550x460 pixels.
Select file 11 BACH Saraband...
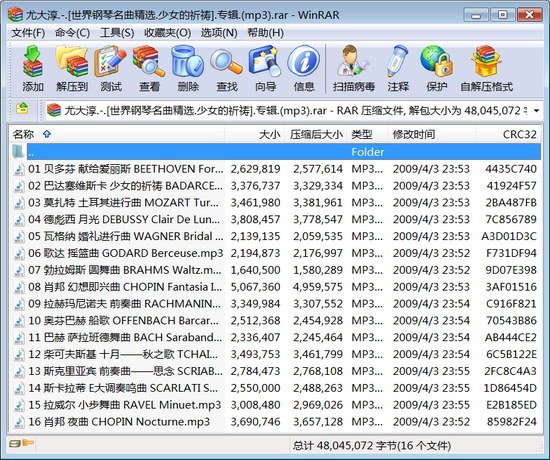276,337
